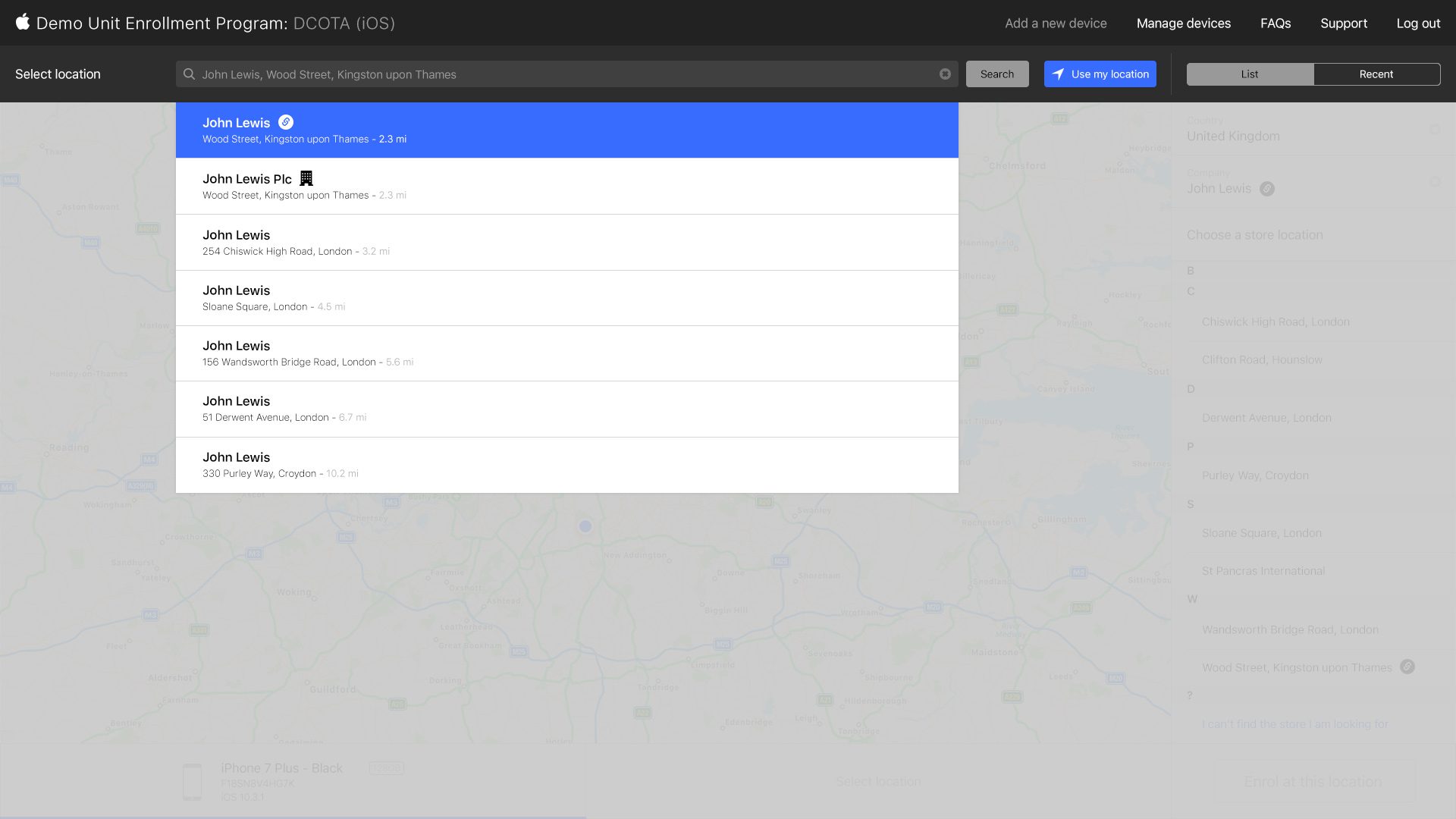Viewport: 1456px width, 819px height.
Task: Click the Search button
Action: [997, 74]
